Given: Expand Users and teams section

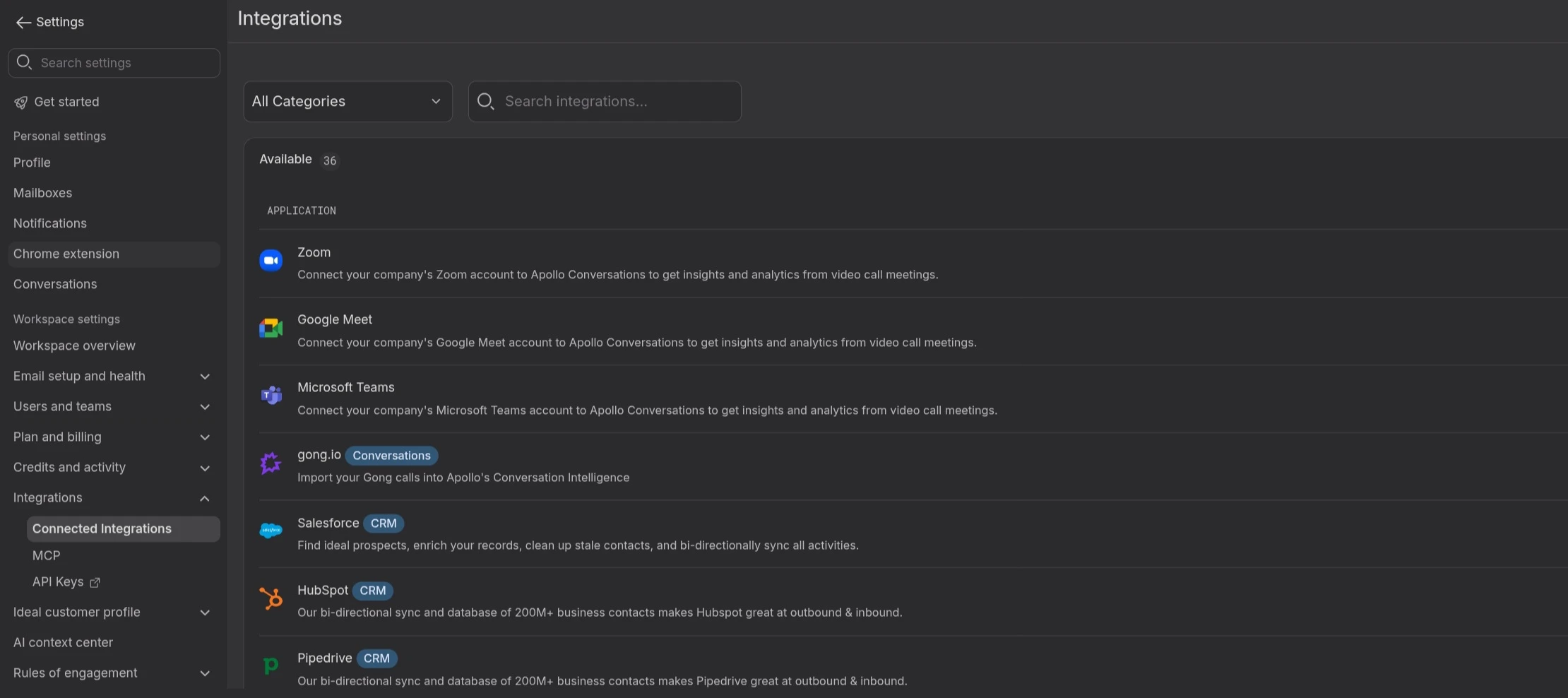Looking at the screenshot, I should 205,407.
